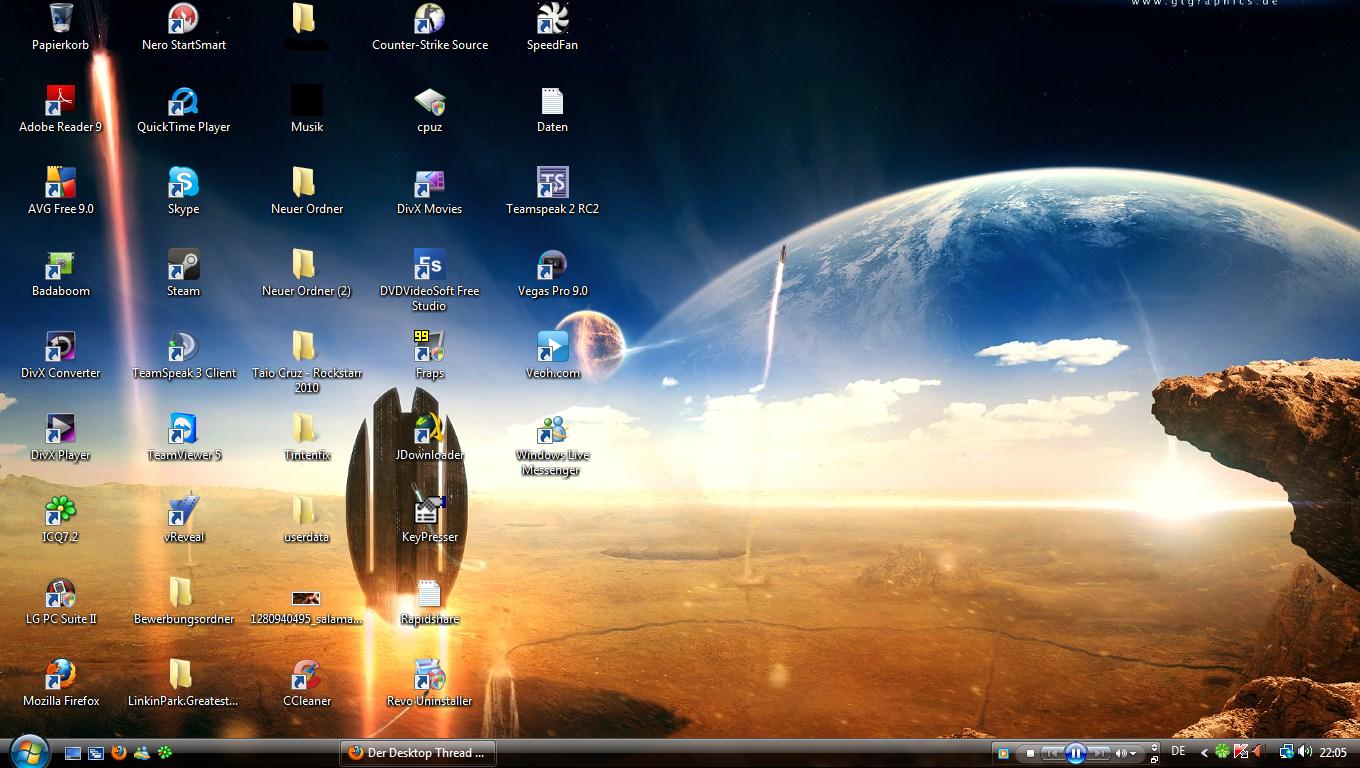The image size is (1360, 768).
Task: Open the DE language bar selector
Action: (x=1178, y=751)
